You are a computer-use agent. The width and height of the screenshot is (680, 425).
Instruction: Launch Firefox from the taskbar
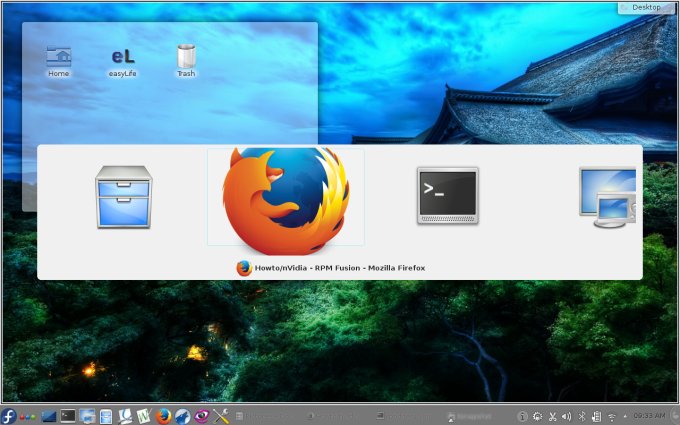[163, 416]
